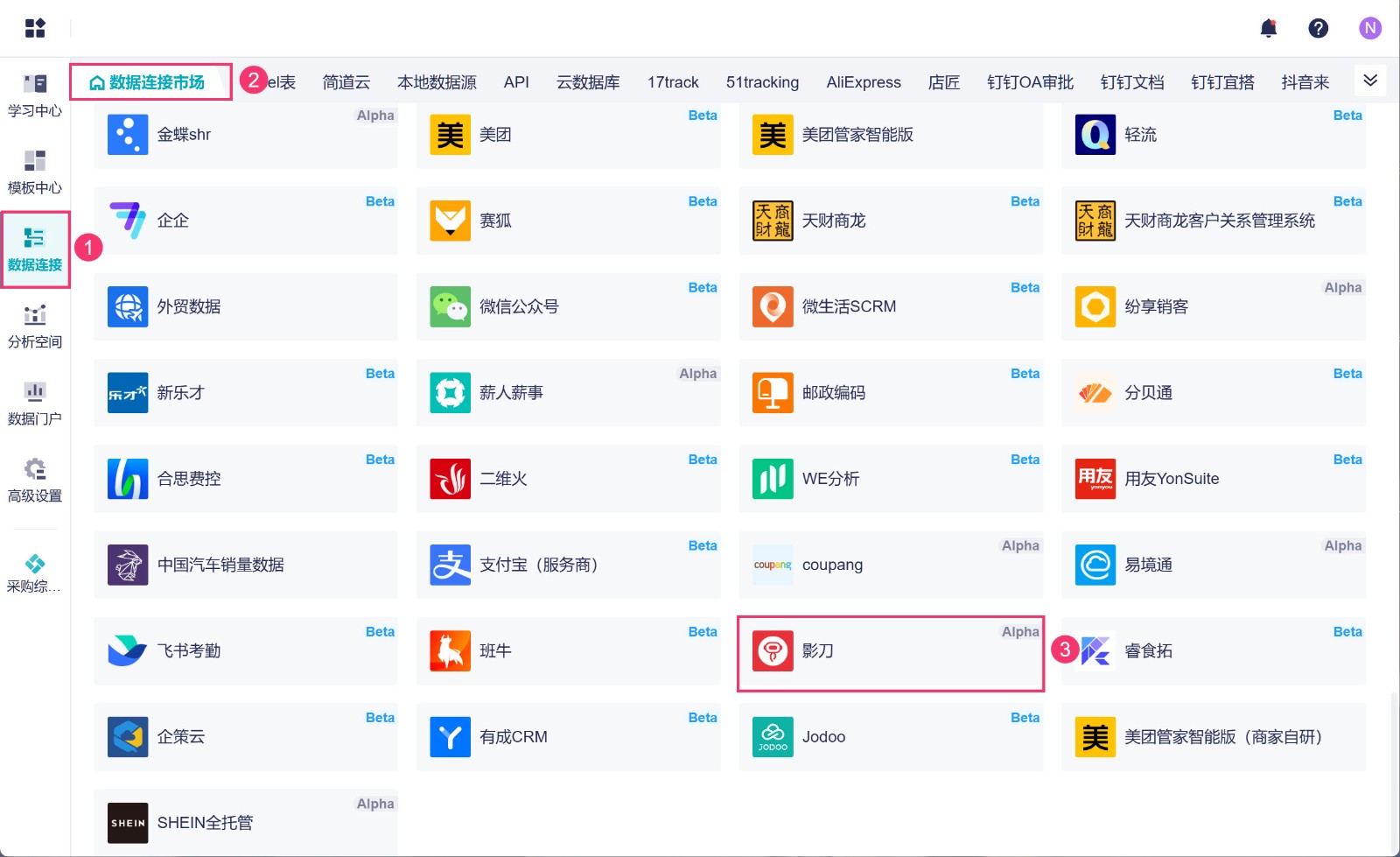Click the 天财商龙 connector icon
This screenshot has width=1400, height=857.
(773, 221)
